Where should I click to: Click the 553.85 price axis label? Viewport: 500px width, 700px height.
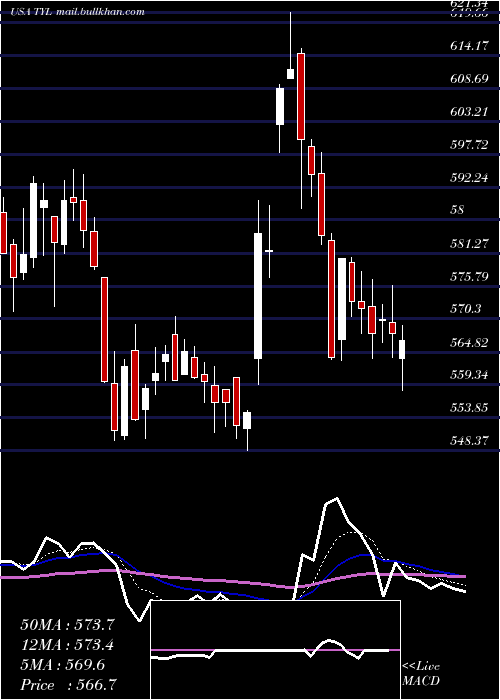[x=469, y=408]
